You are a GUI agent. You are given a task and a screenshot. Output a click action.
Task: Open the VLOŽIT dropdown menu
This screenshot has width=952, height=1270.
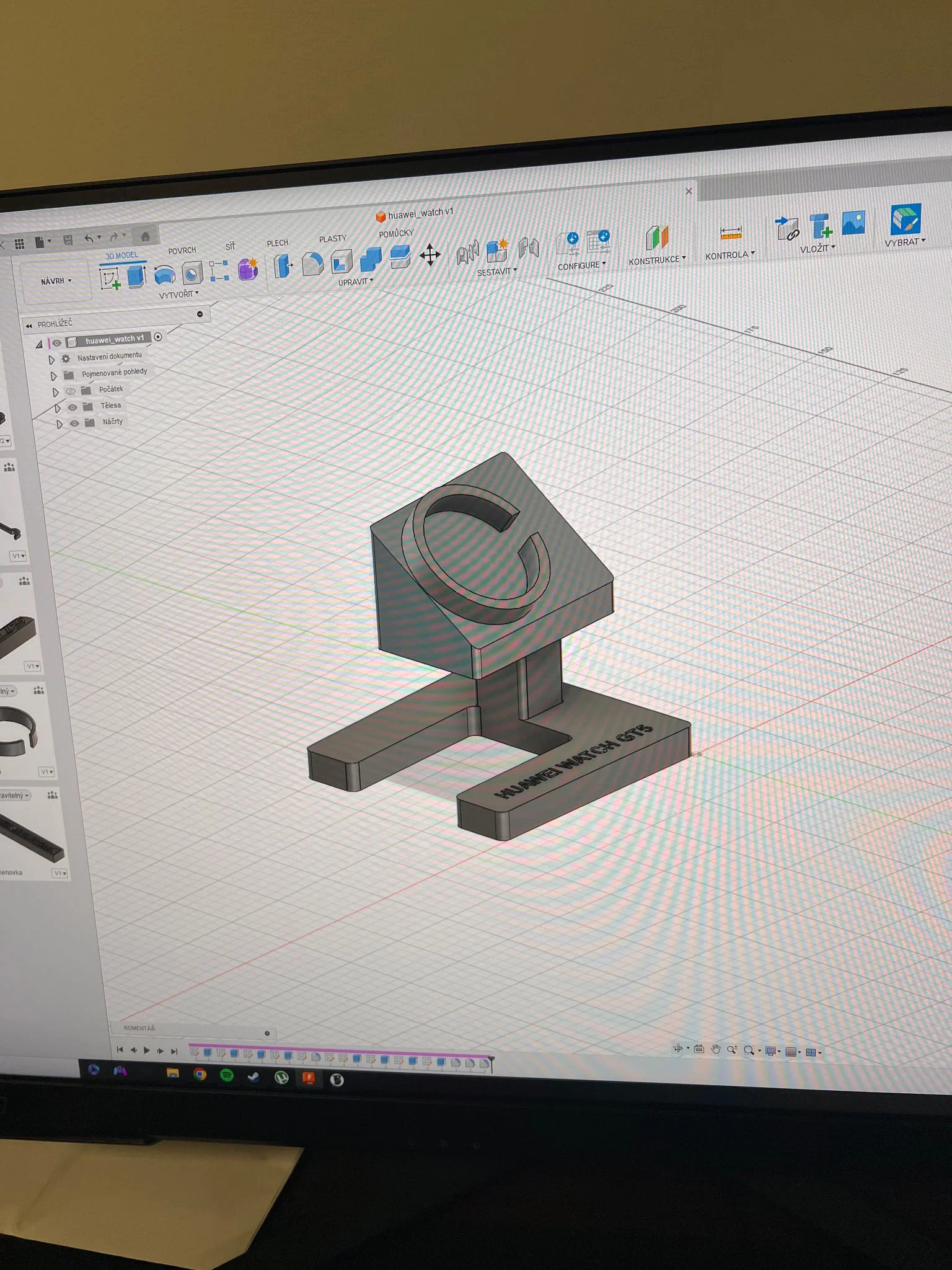point(818,249)
